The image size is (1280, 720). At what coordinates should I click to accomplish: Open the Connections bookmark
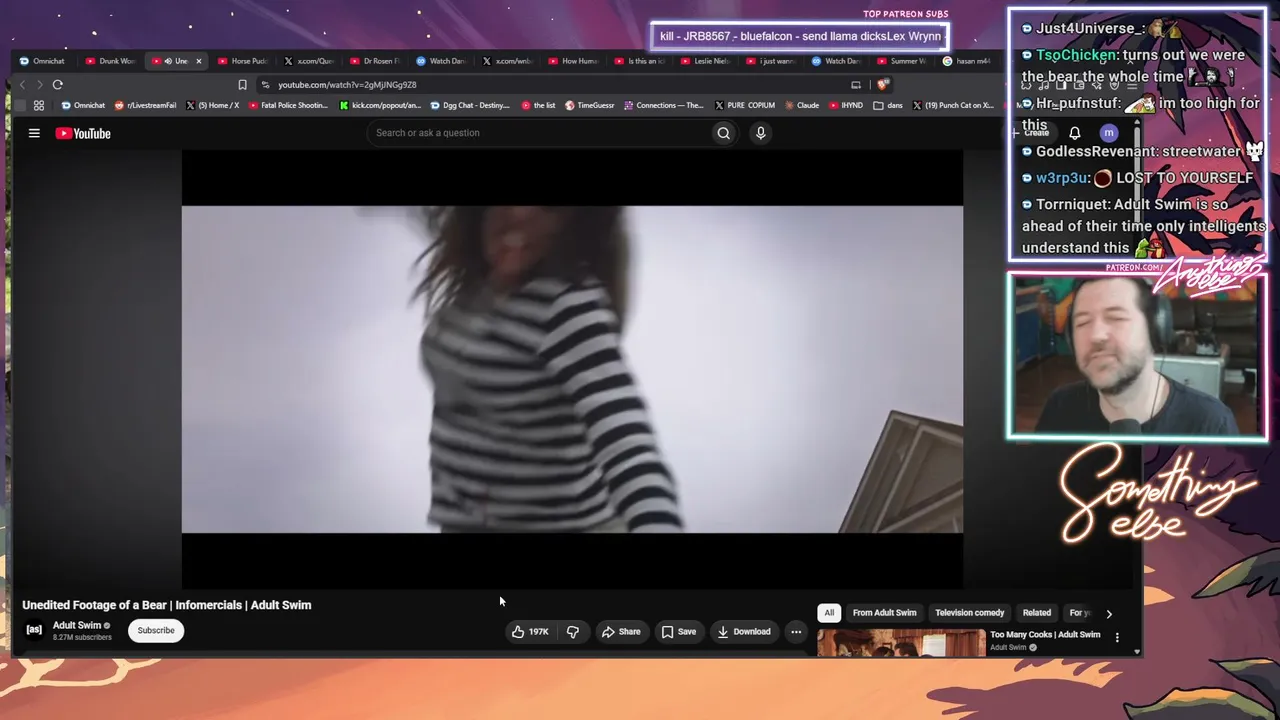point(664,105)
